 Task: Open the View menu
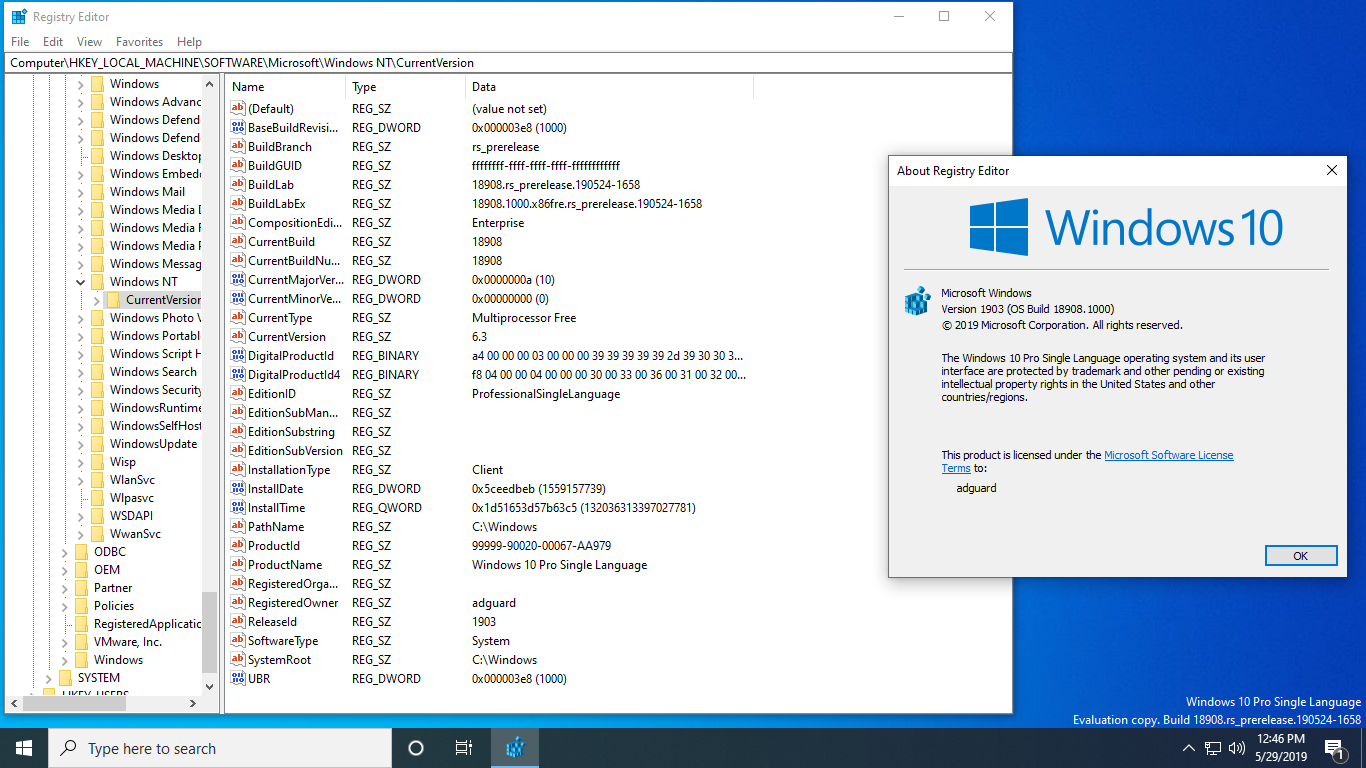[x=90, y=42]
